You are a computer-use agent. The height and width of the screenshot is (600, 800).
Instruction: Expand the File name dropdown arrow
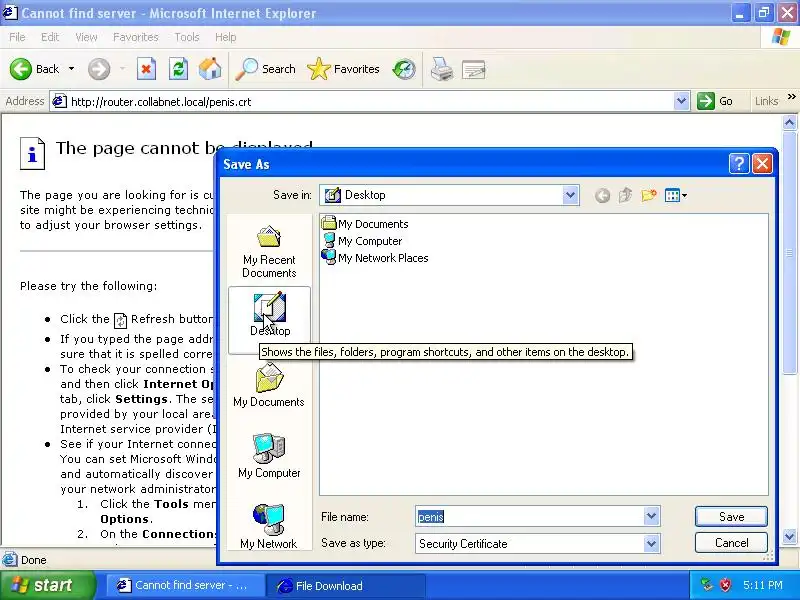[651, 516]
